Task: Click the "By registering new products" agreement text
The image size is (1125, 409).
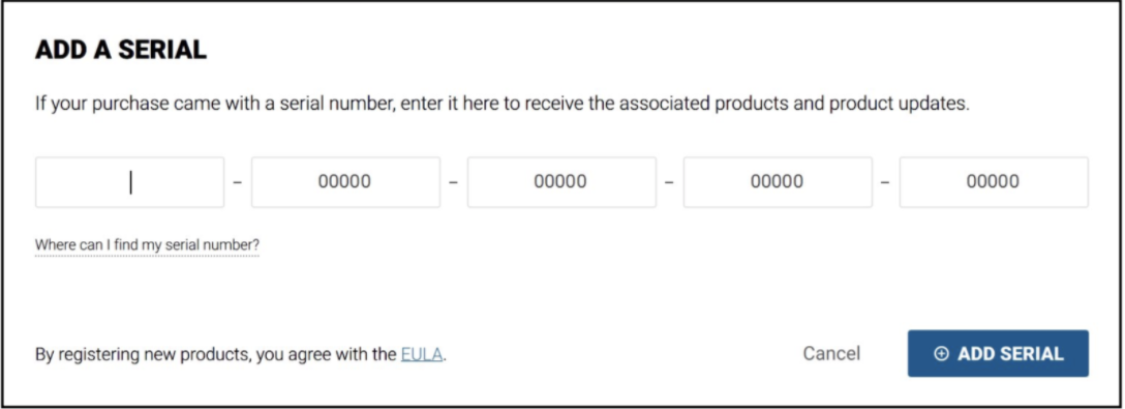Action: [x=216, y=354]
